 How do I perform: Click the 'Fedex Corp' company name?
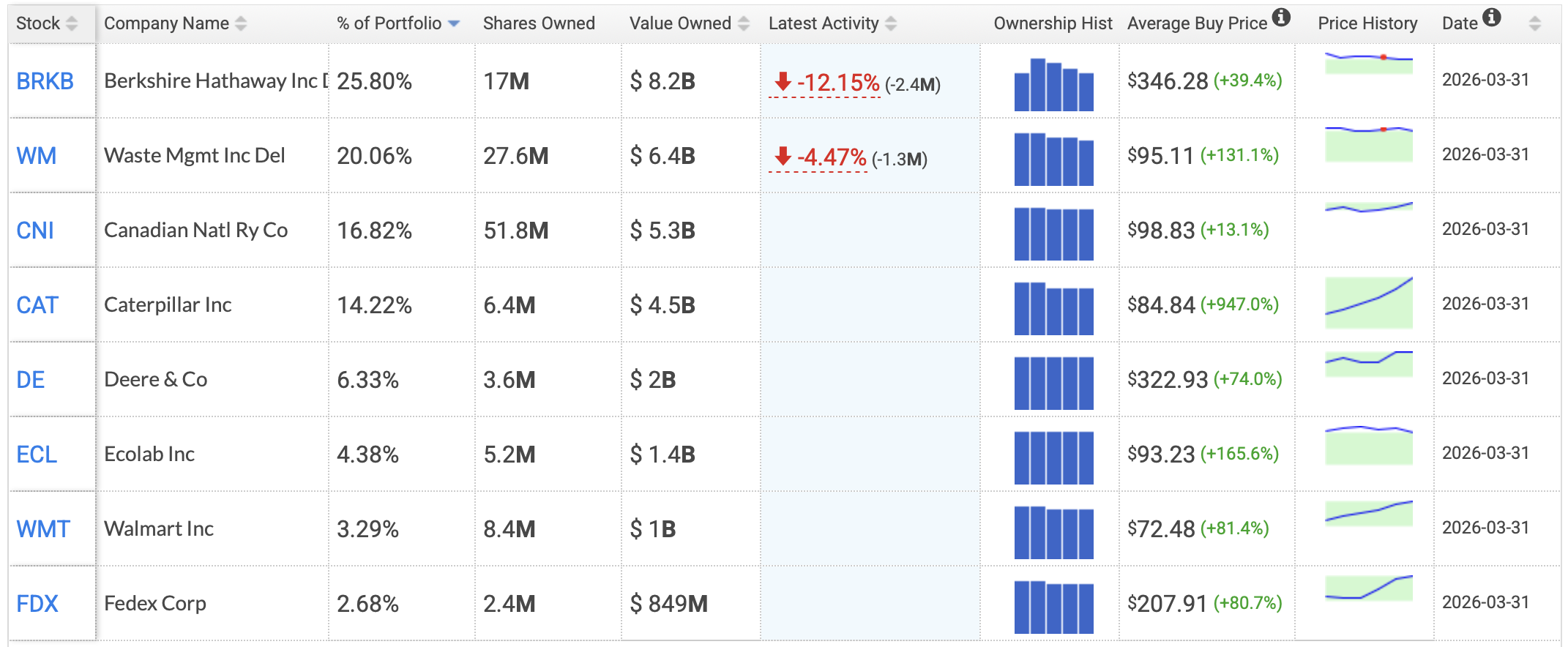point(155,604)
